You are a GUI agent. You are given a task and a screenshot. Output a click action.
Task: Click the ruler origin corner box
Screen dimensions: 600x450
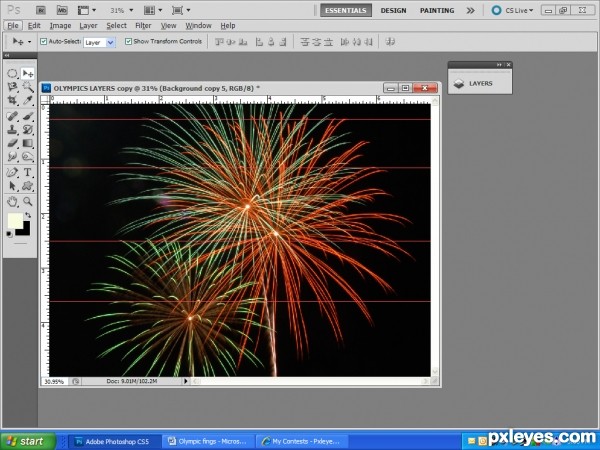click(x=45, y=100)
